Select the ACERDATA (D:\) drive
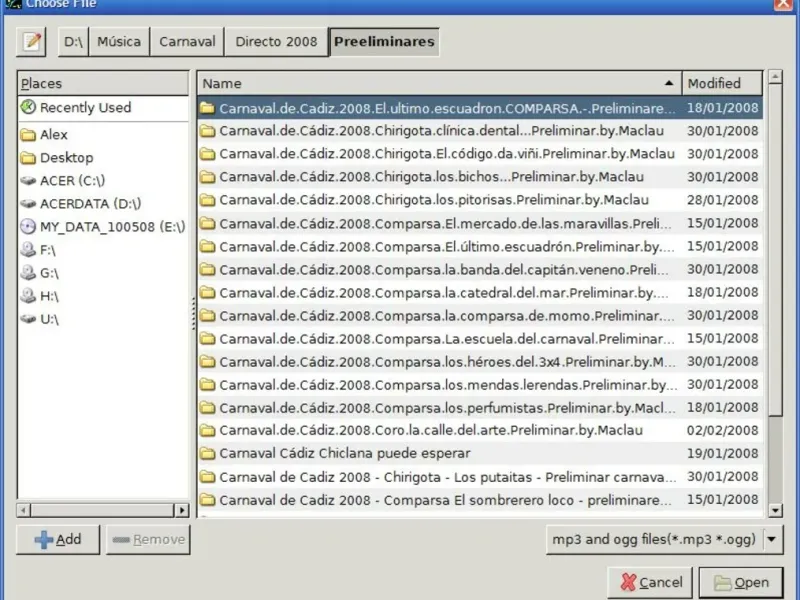The height and width of the screenshot is (600, 800). click(103, 204)
